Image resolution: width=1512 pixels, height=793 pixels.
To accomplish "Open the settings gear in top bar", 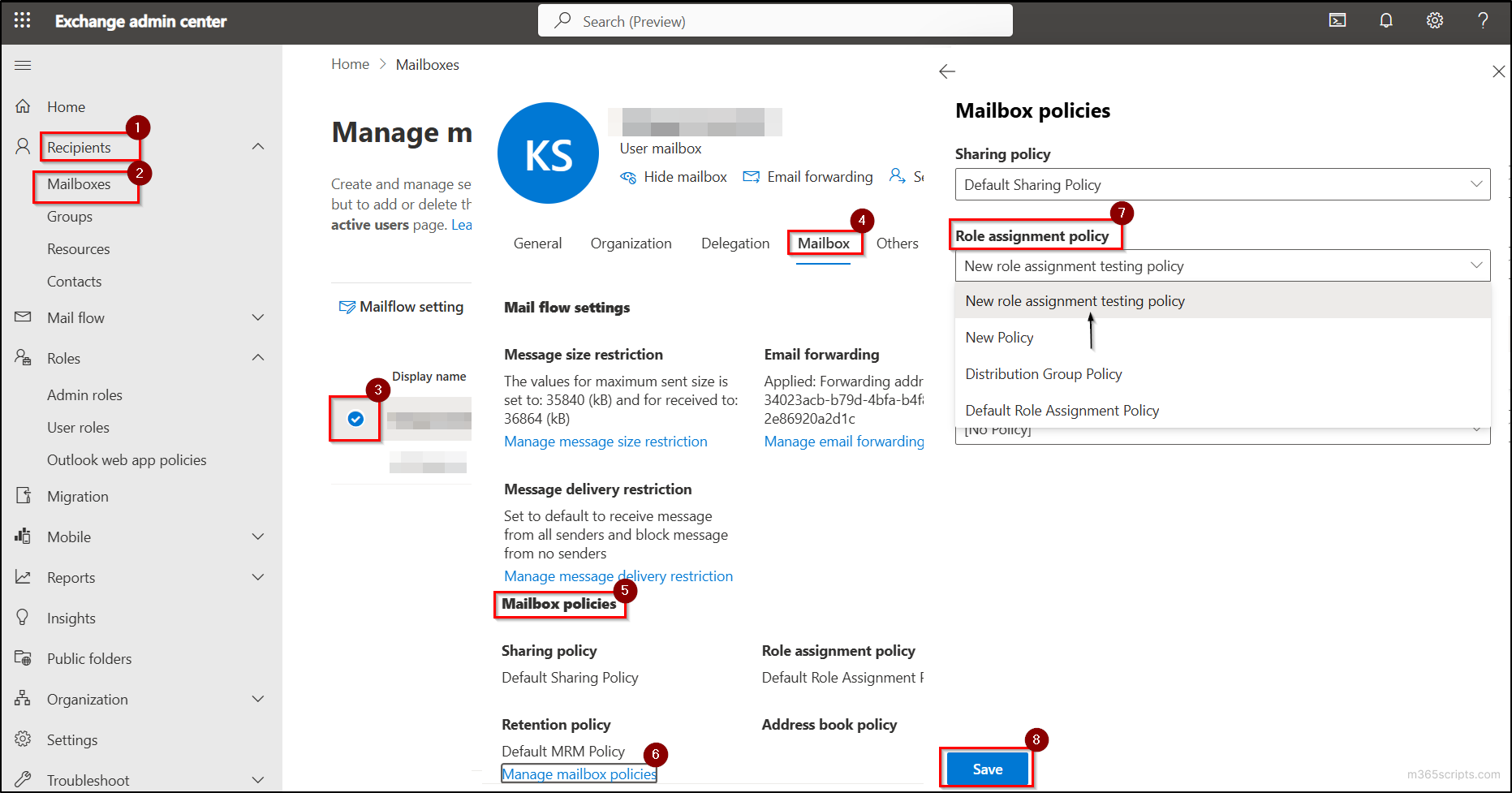I will pyautogui.click(x=1434, y=20).
